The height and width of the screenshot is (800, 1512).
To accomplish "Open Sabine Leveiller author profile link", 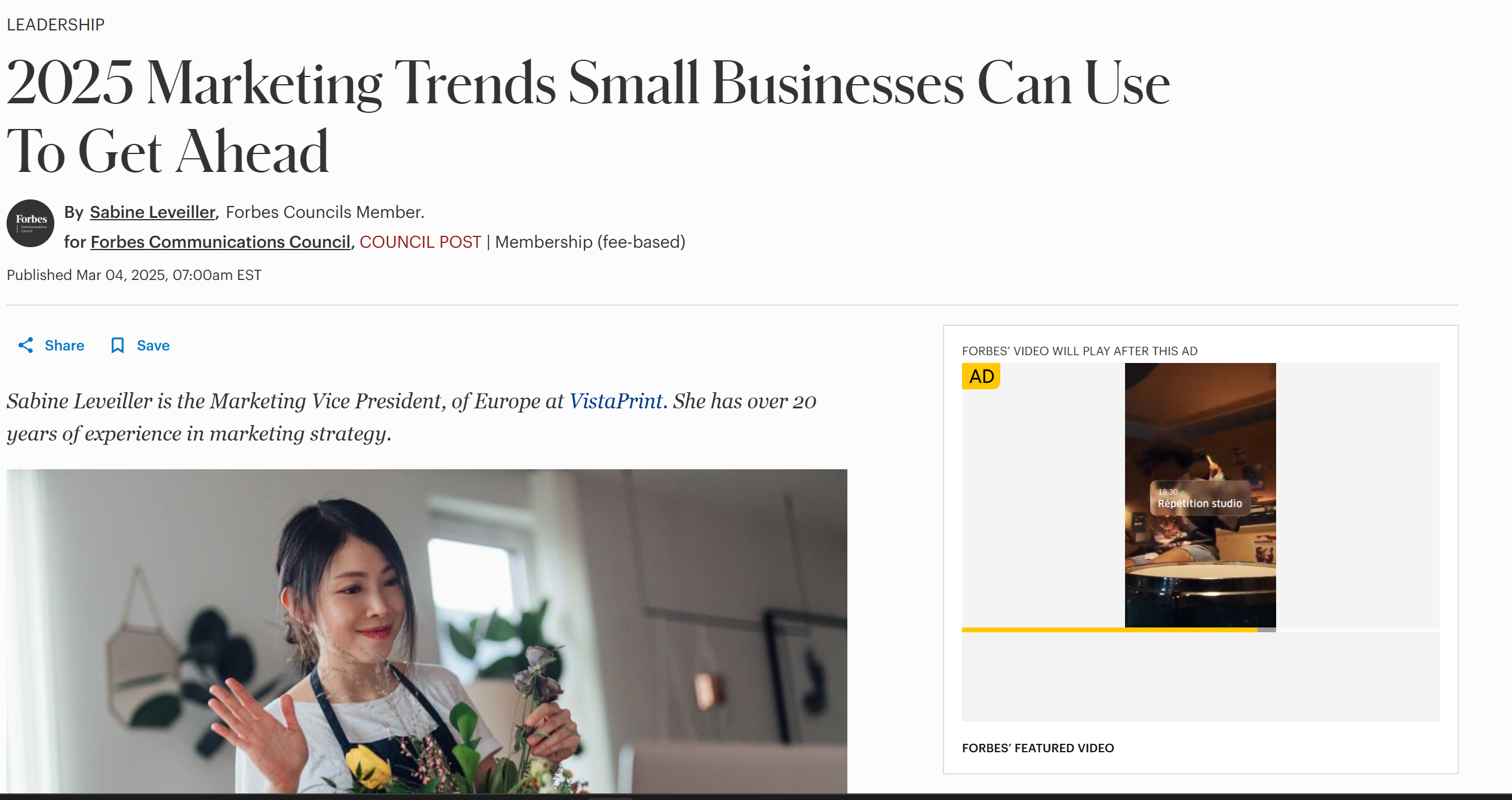I will point(152,212).
